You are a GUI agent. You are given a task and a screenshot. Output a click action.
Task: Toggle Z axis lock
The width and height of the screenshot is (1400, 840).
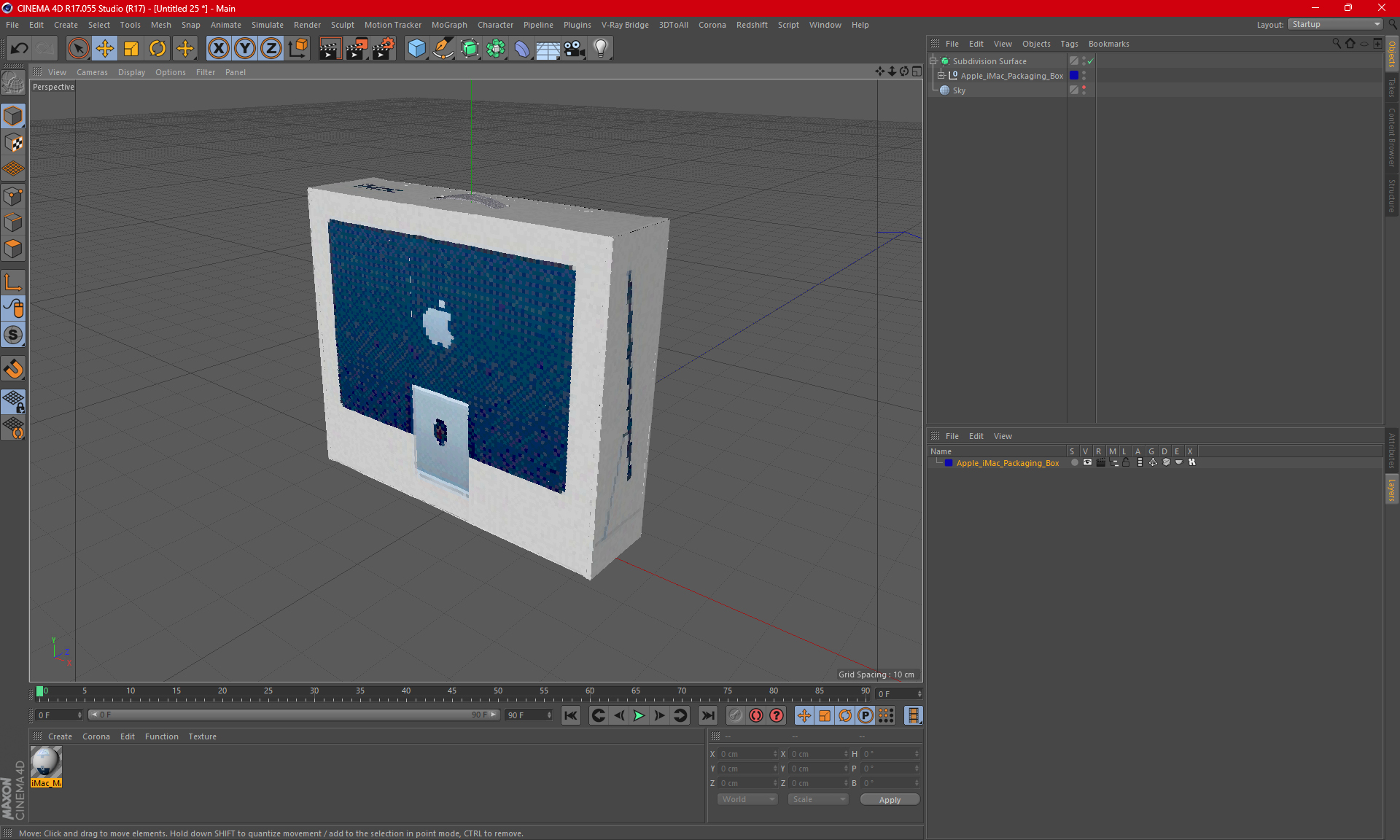[271, 49]
